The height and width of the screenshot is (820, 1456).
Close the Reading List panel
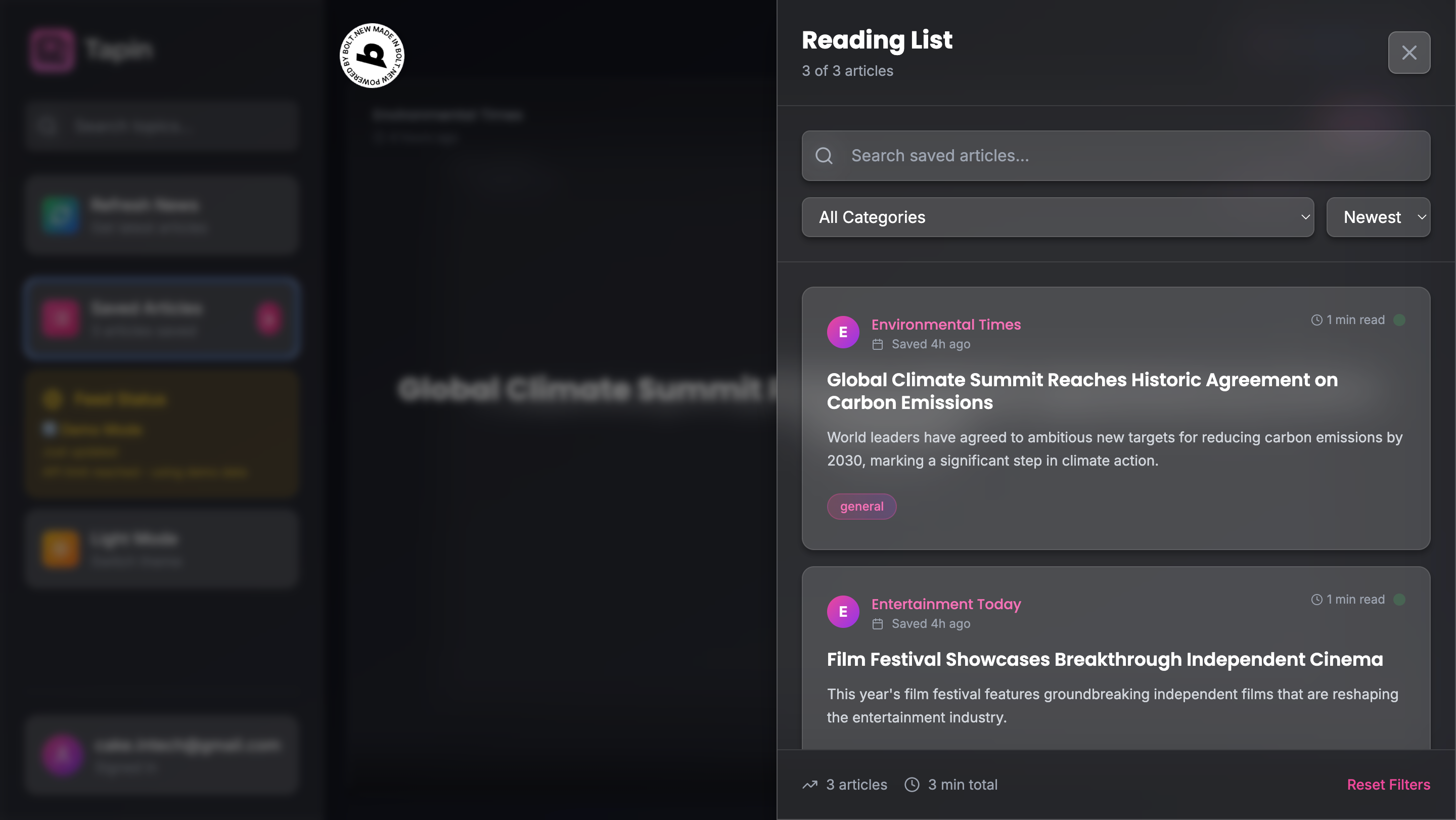[1408, 53]
